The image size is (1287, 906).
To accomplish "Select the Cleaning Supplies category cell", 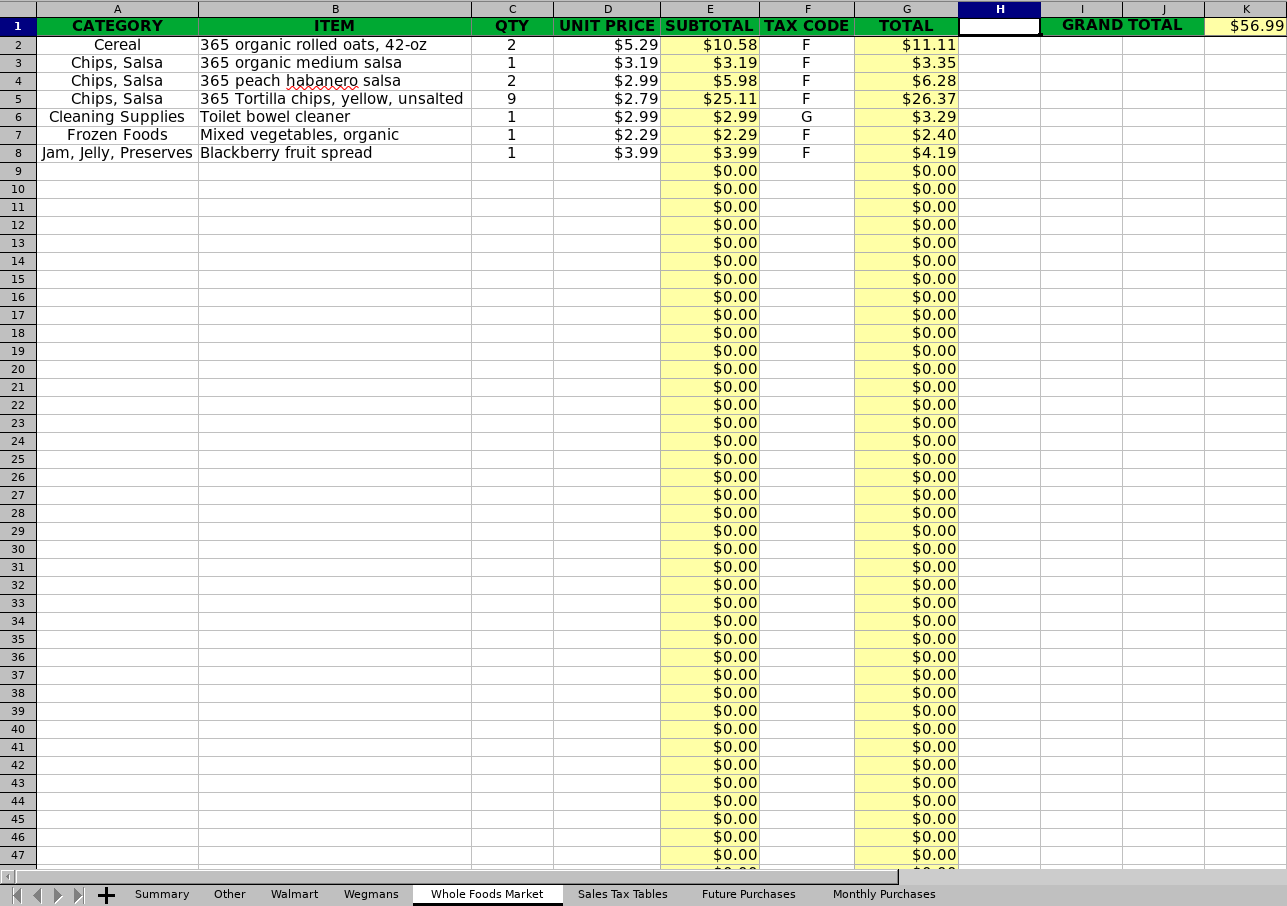I will tap(117, 117).
